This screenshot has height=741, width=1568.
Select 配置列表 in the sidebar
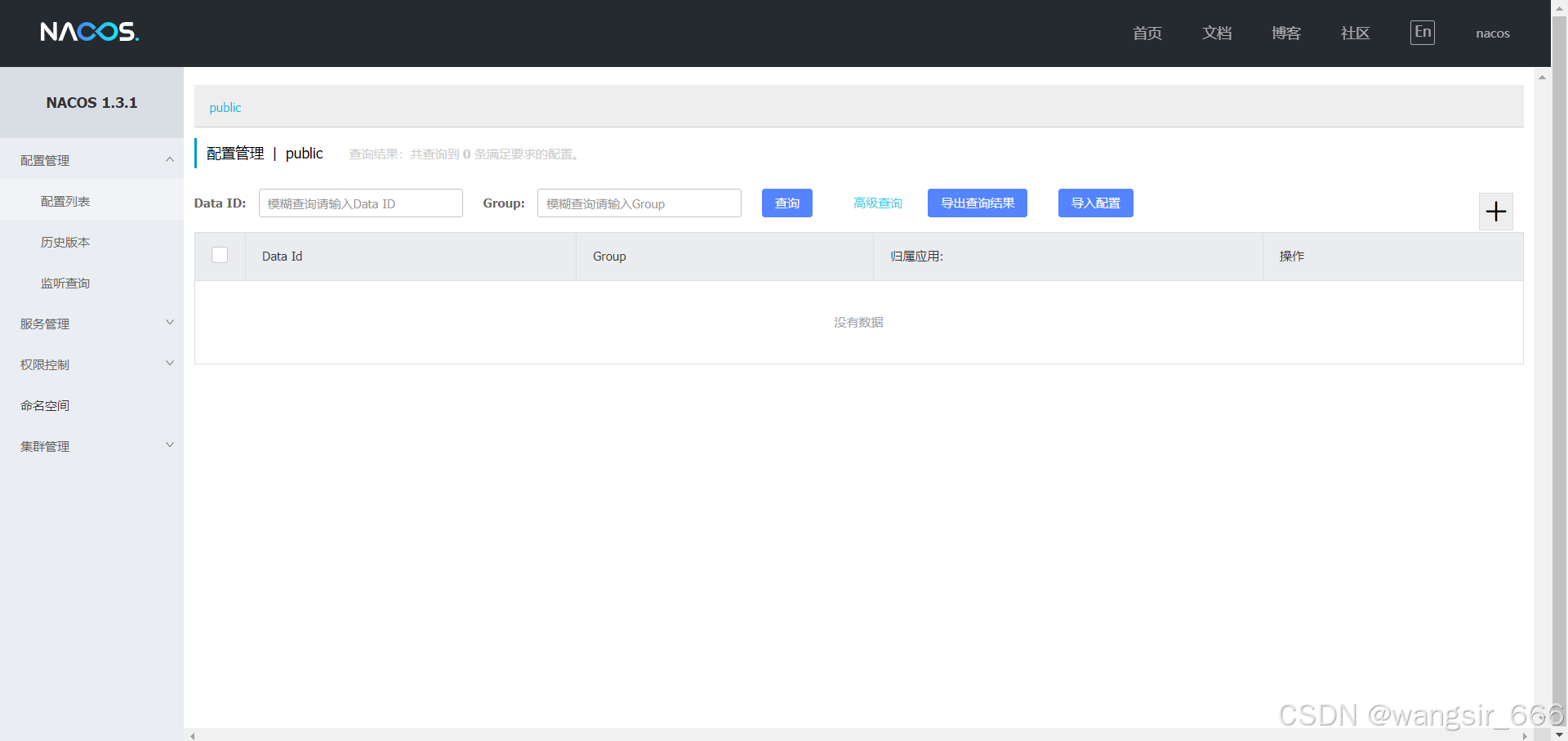point(66,200)
